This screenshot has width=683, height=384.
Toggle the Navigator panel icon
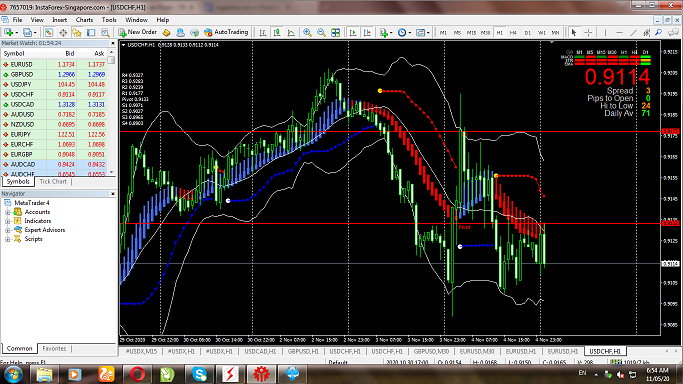point(77,32)
